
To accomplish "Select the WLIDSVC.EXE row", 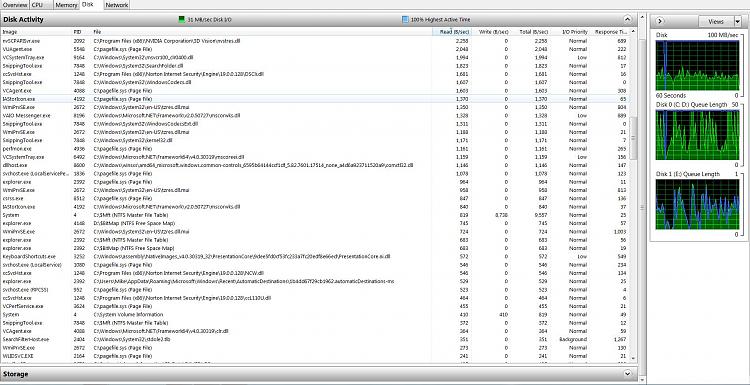I will 315,356.
